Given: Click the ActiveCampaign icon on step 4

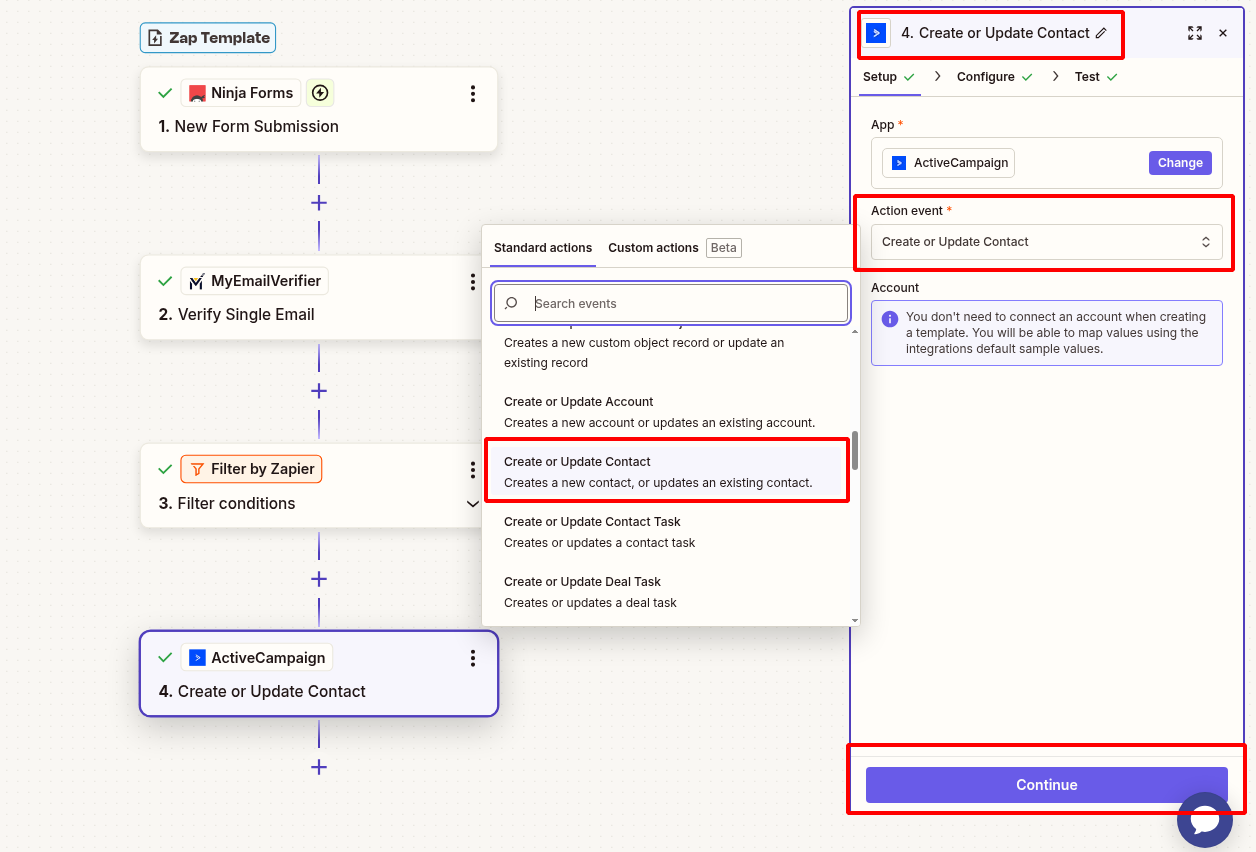Looking at the screenshot, I should coord(198,657).
